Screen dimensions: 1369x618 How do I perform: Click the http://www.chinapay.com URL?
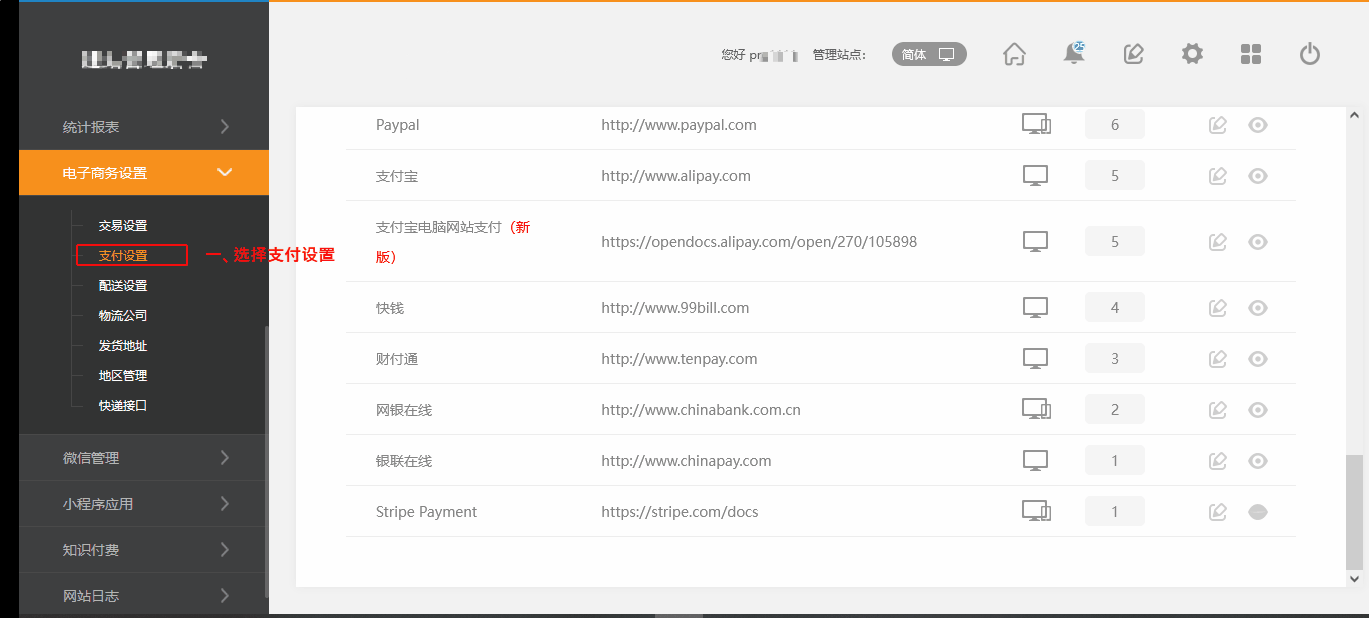pyautogui.click(x=686, y=461)
